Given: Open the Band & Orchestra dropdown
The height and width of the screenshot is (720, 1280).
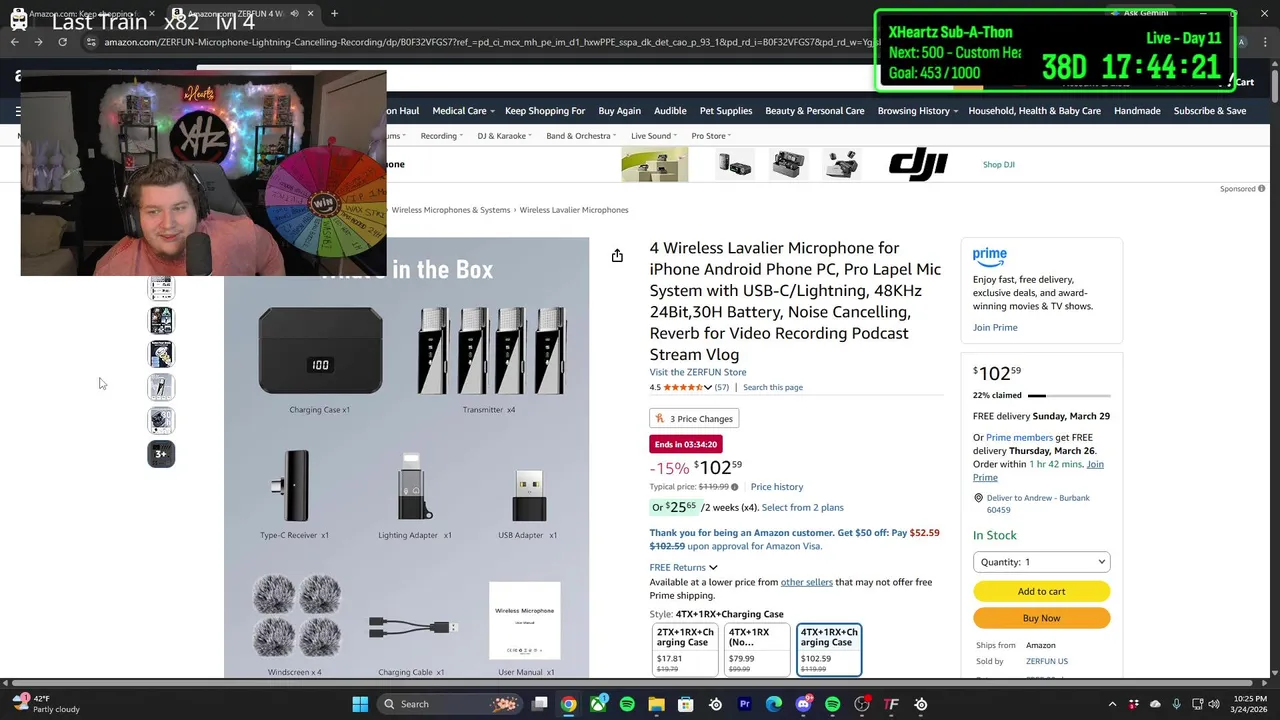Looking at the screenshot, I should (x=581, y=136).
